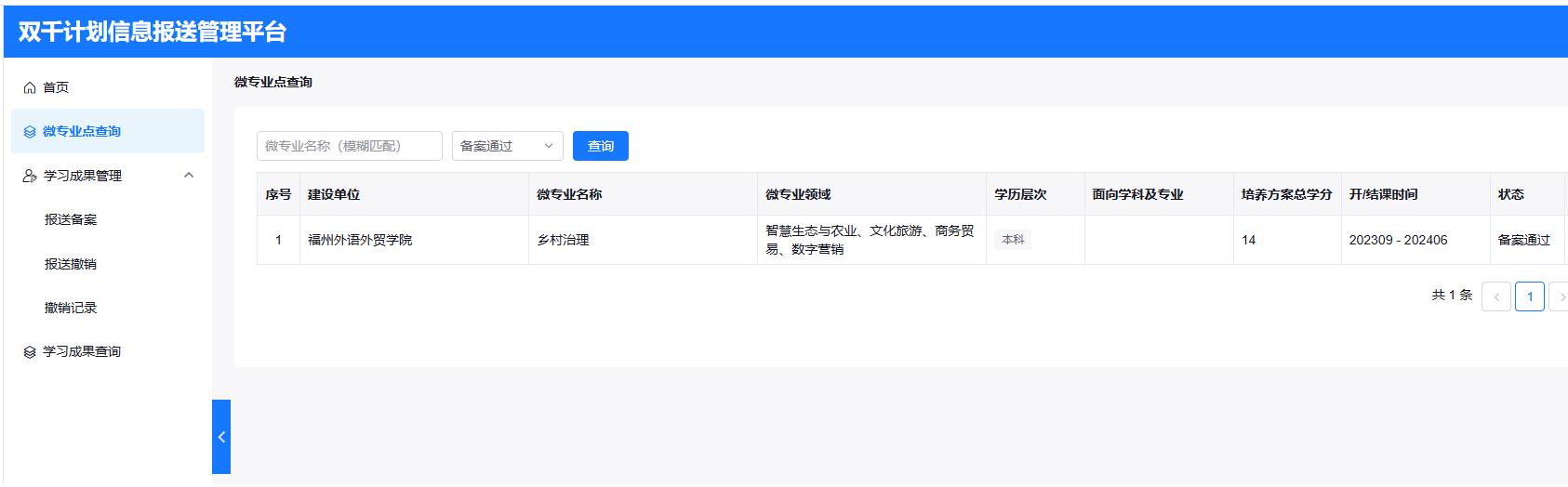
Task: Click the user icon beside 学习成果管理
Action: coord(30,176)
